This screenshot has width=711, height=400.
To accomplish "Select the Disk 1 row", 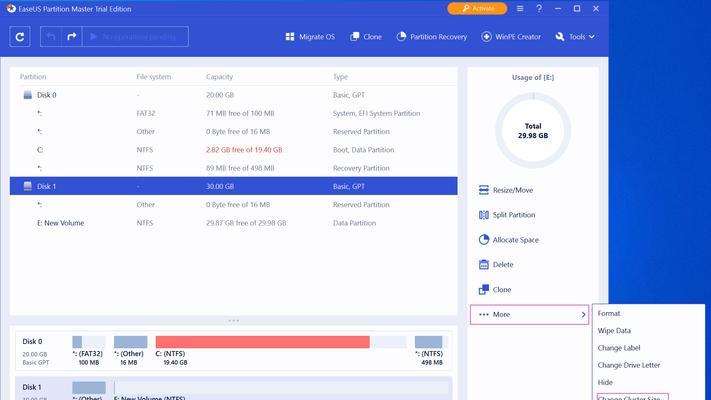I will point(234,186).
